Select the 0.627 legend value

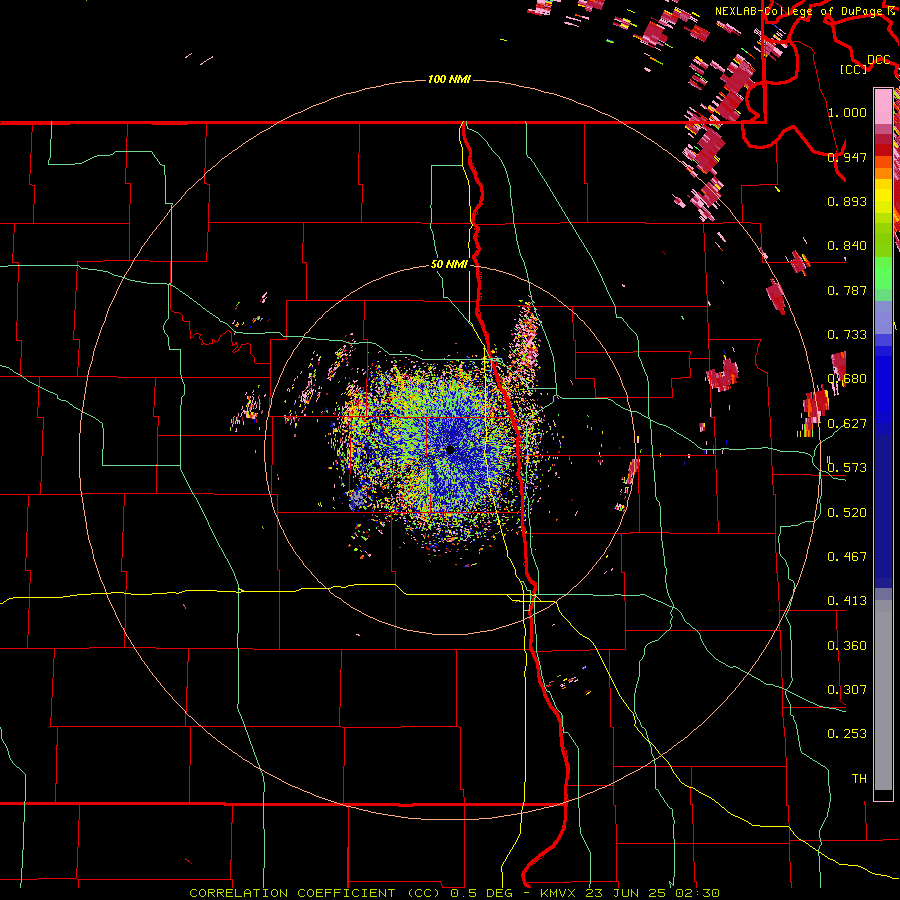pyautogui.click(x=847, y=424)
